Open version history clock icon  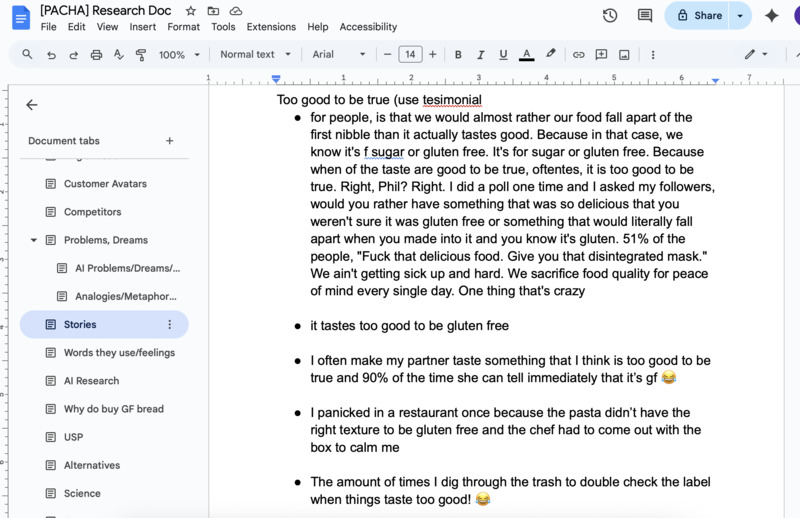(x=610, y=15)
